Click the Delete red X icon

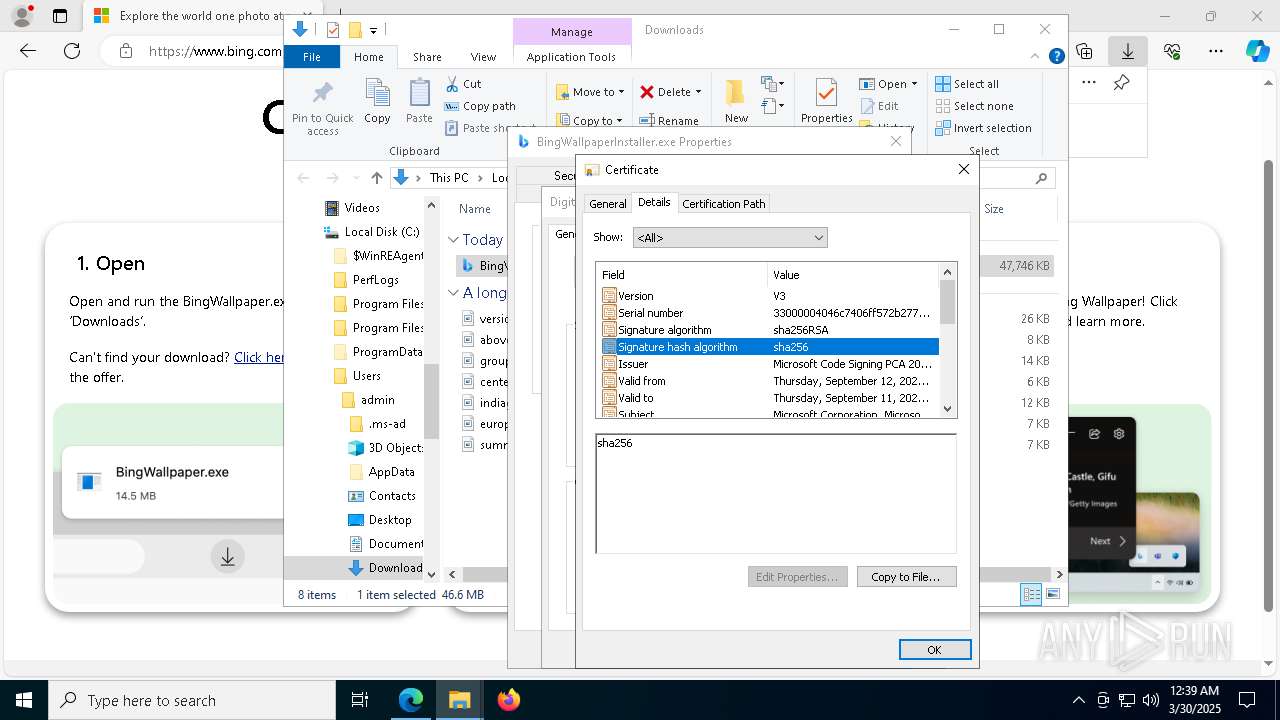point(647,92)
